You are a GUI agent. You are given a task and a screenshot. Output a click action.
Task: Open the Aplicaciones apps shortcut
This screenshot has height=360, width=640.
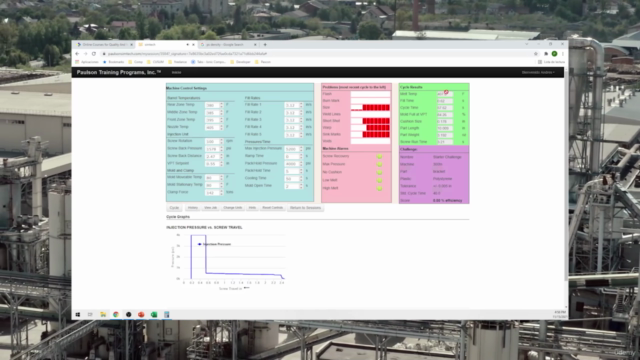tap(87, 62)
